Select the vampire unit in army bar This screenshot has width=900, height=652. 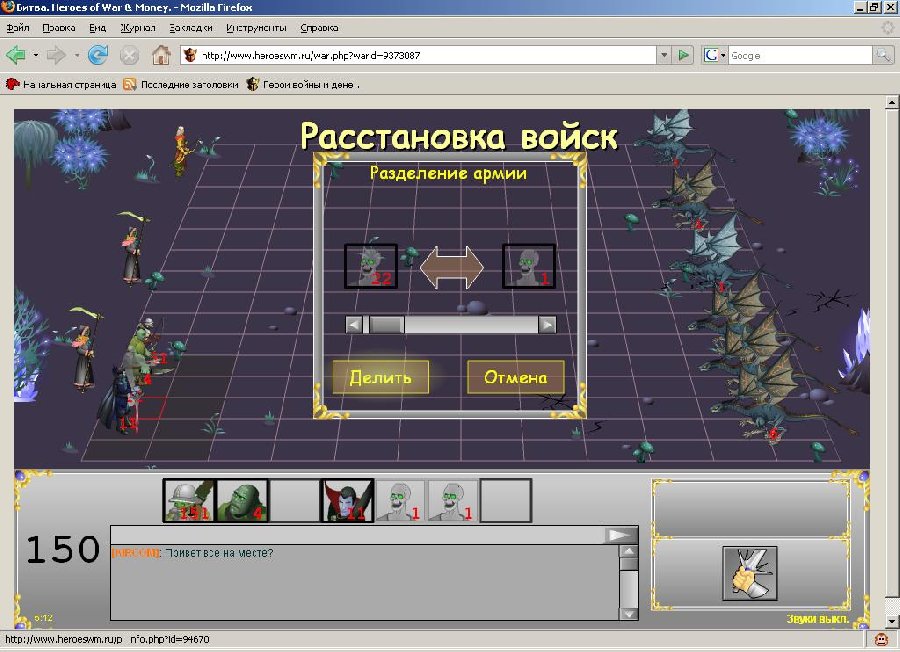[347, 501]
